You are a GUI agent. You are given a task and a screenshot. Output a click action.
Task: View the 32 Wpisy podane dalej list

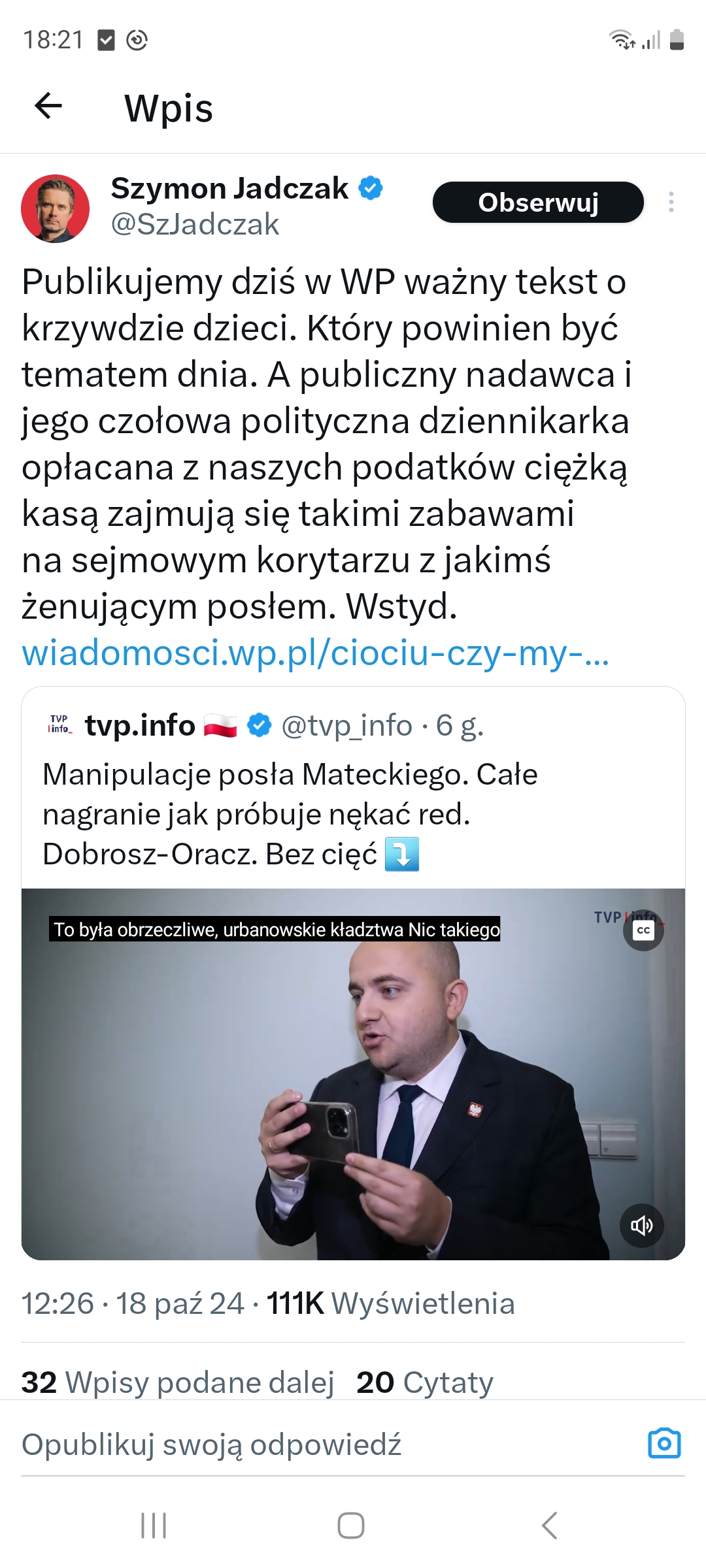click(x=178, y=1382)
